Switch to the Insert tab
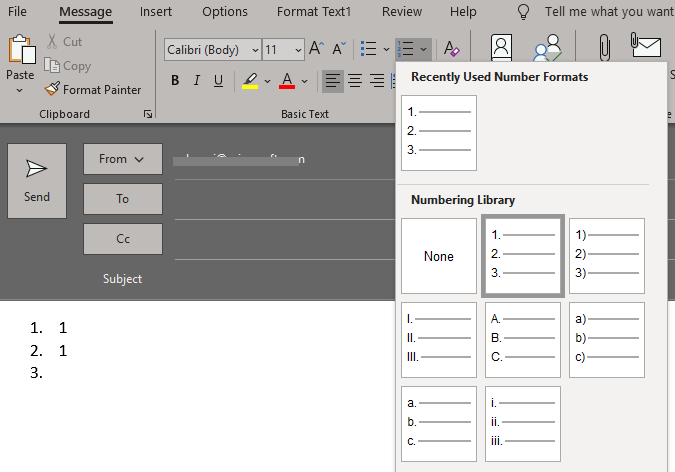This screenshot has width=675, height=472. [x=155, y=12]
